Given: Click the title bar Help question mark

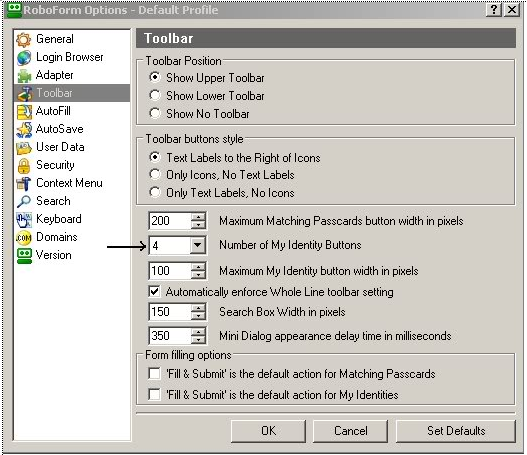Looking at the screenshot, I should [494, 9].
